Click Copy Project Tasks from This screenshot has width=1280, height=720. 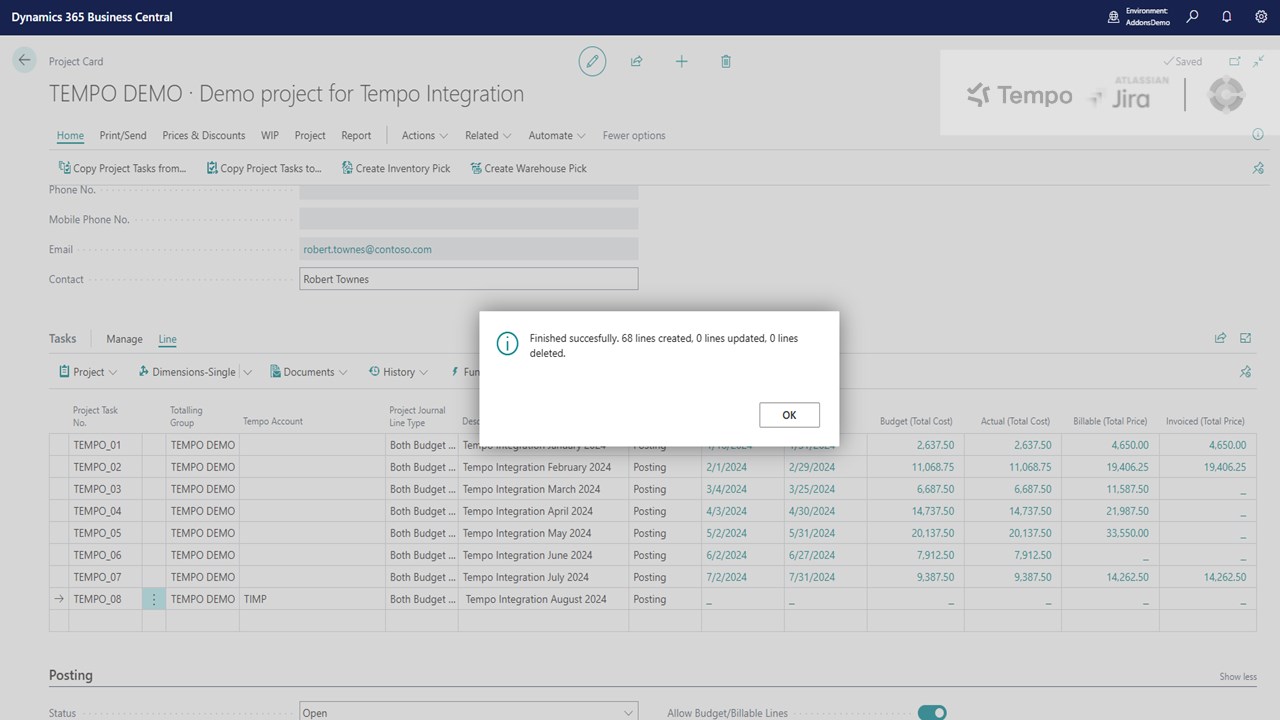(122, 168)
